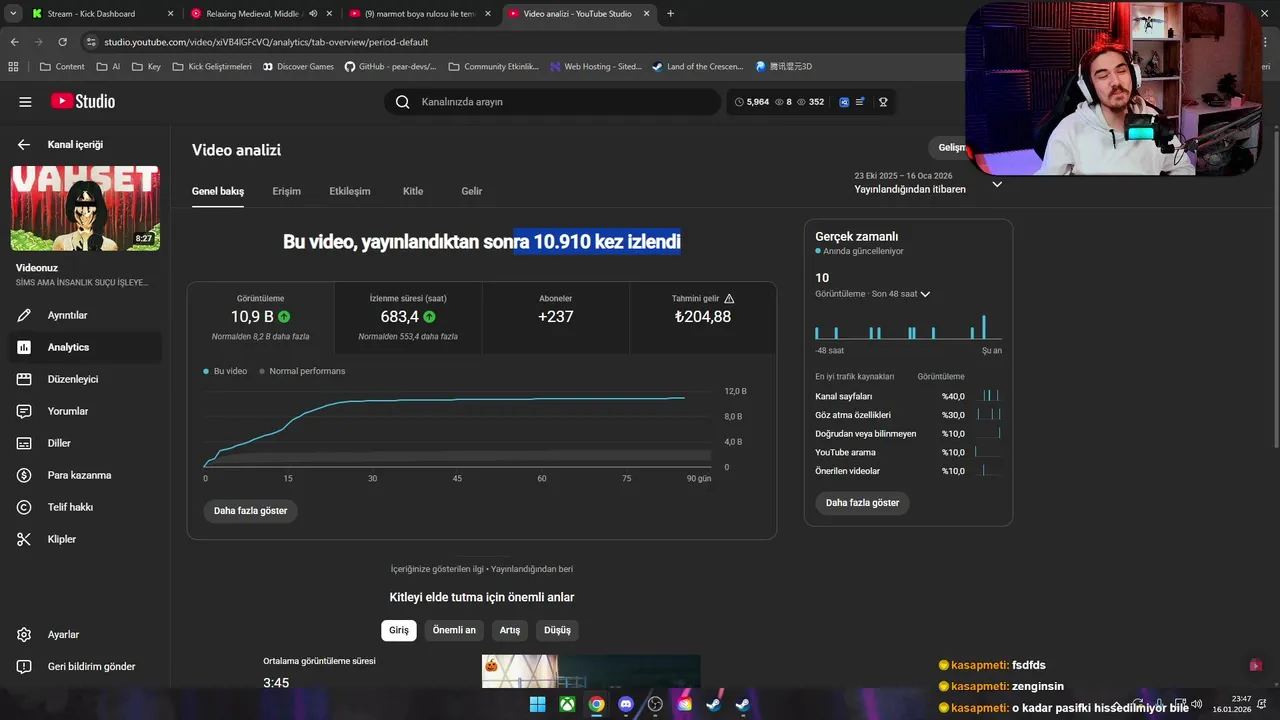1280x720 pixels.
Task: Open Web Hosting bookmark
Action: [x=596, y=67]
